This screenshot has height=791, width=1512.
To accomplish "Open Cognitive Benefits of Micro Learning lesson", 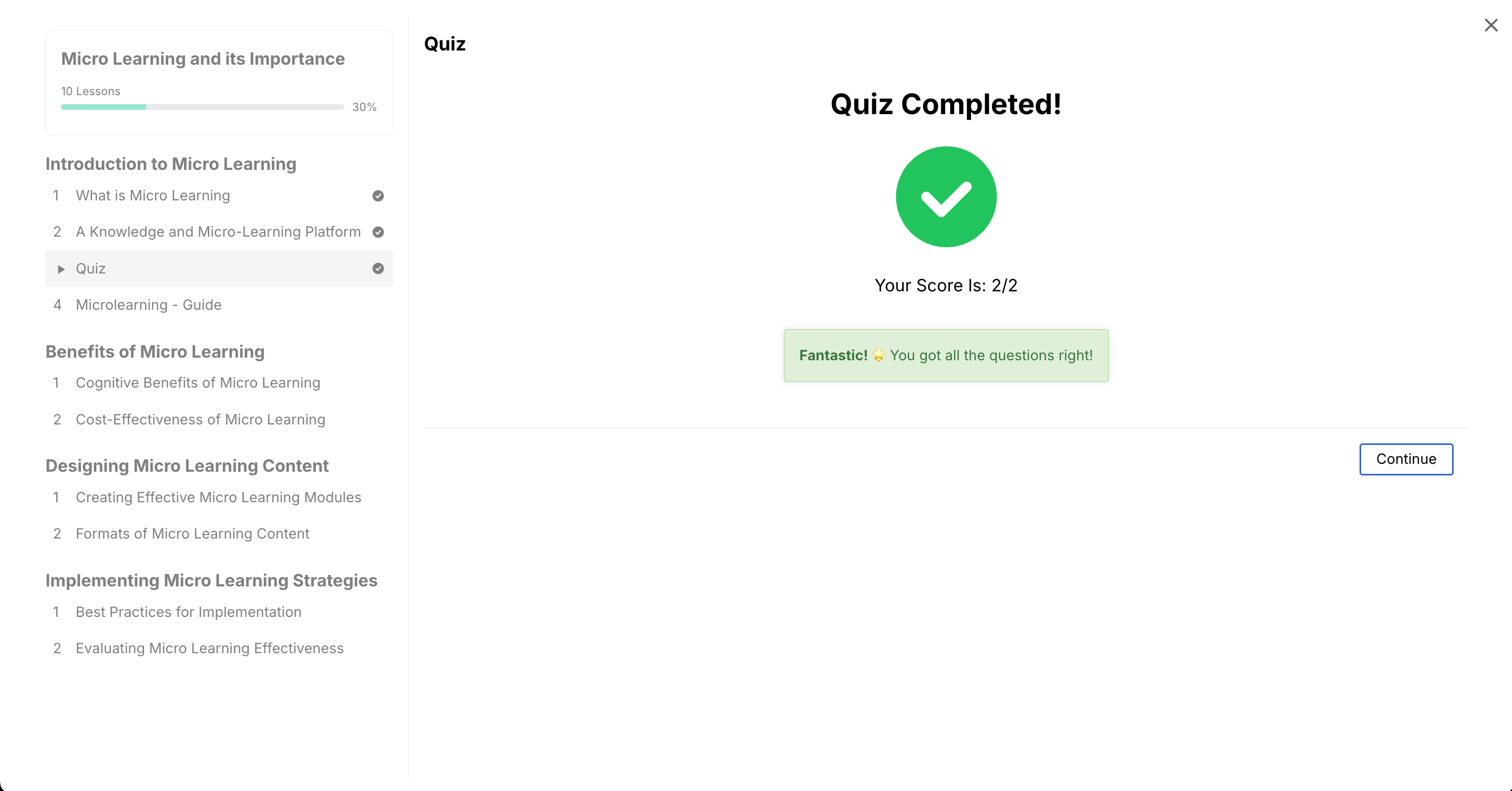I will (198, 382).
